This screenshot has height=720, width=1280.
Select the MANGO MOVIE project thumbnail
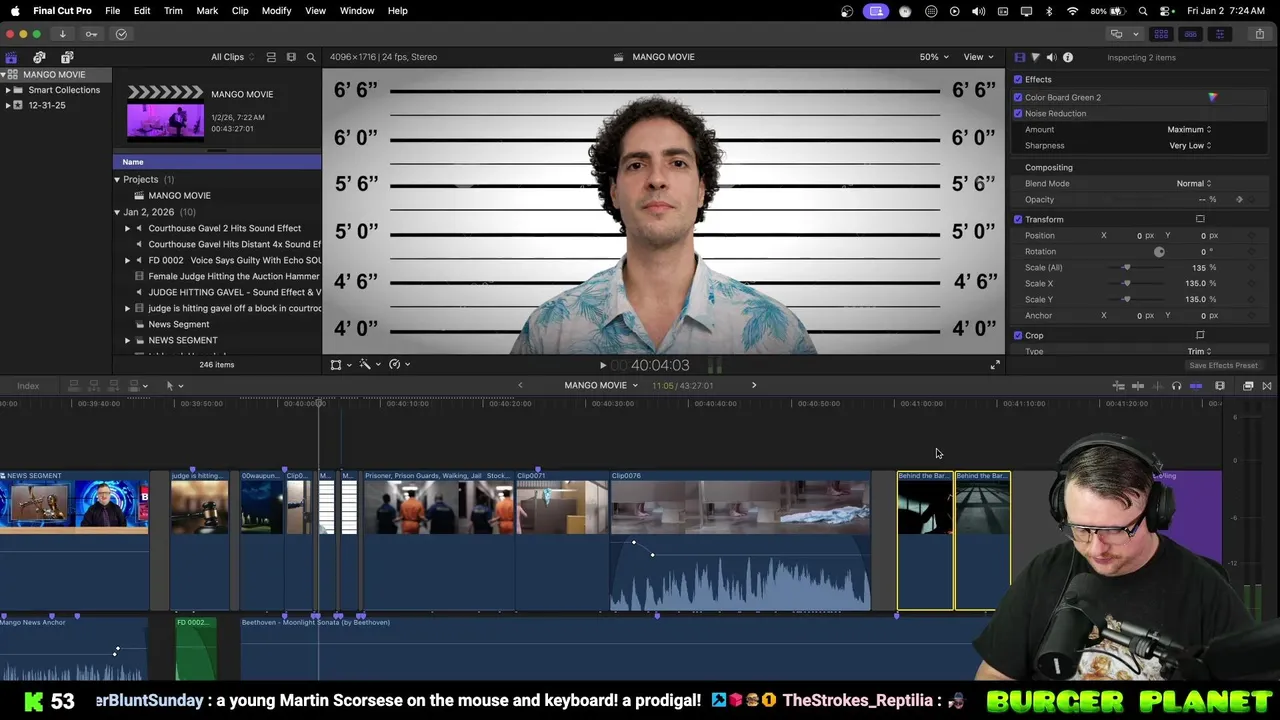pyautogui.click(x=165, y=114)
